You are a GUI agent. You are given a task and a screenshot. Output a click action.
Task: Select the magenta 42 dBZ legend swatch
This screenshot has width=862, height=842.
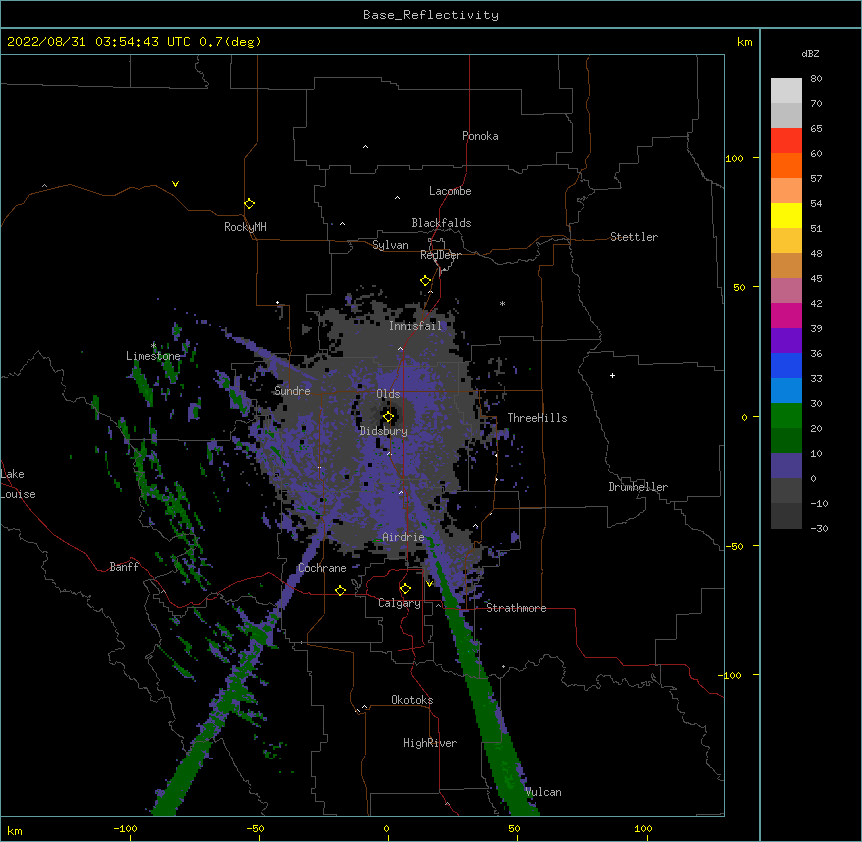tap(786, 315)
